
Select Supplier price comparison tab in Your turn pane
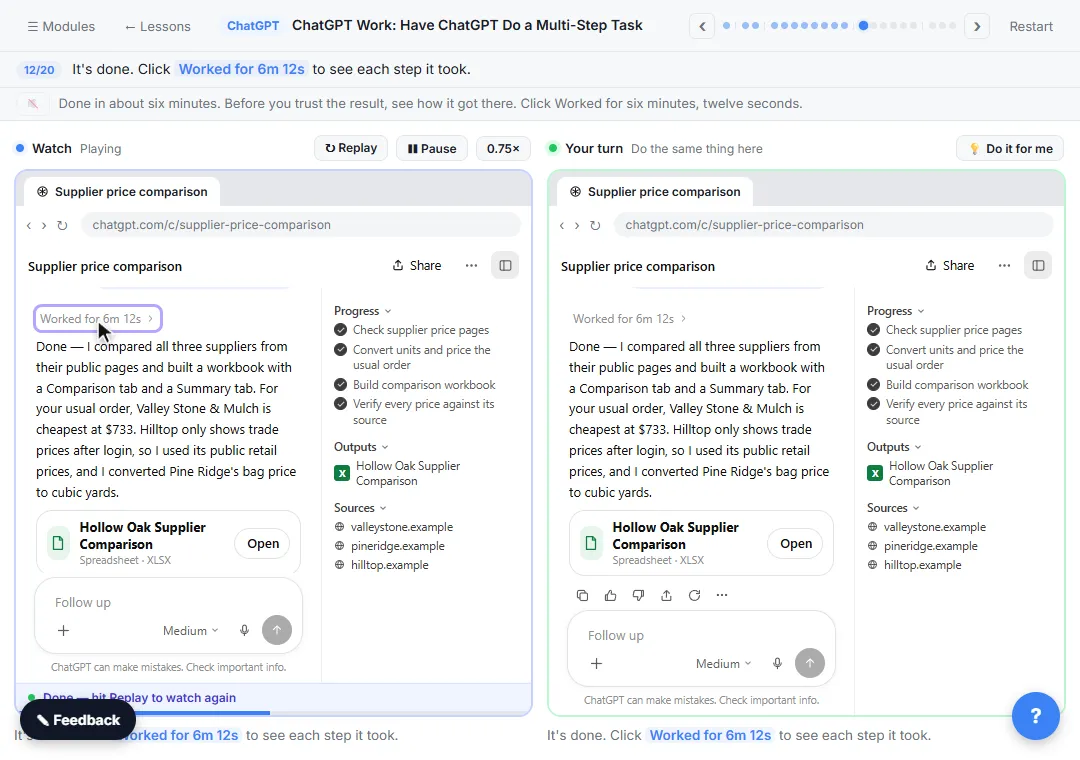tap(655, 192)
